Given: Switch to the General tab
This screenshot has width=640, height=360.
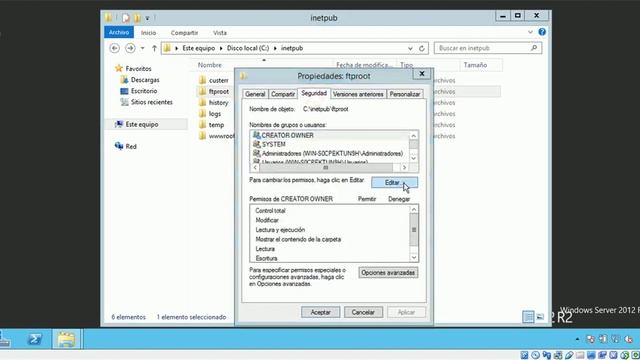Looking at the screenshot, I should pos(255,94).
